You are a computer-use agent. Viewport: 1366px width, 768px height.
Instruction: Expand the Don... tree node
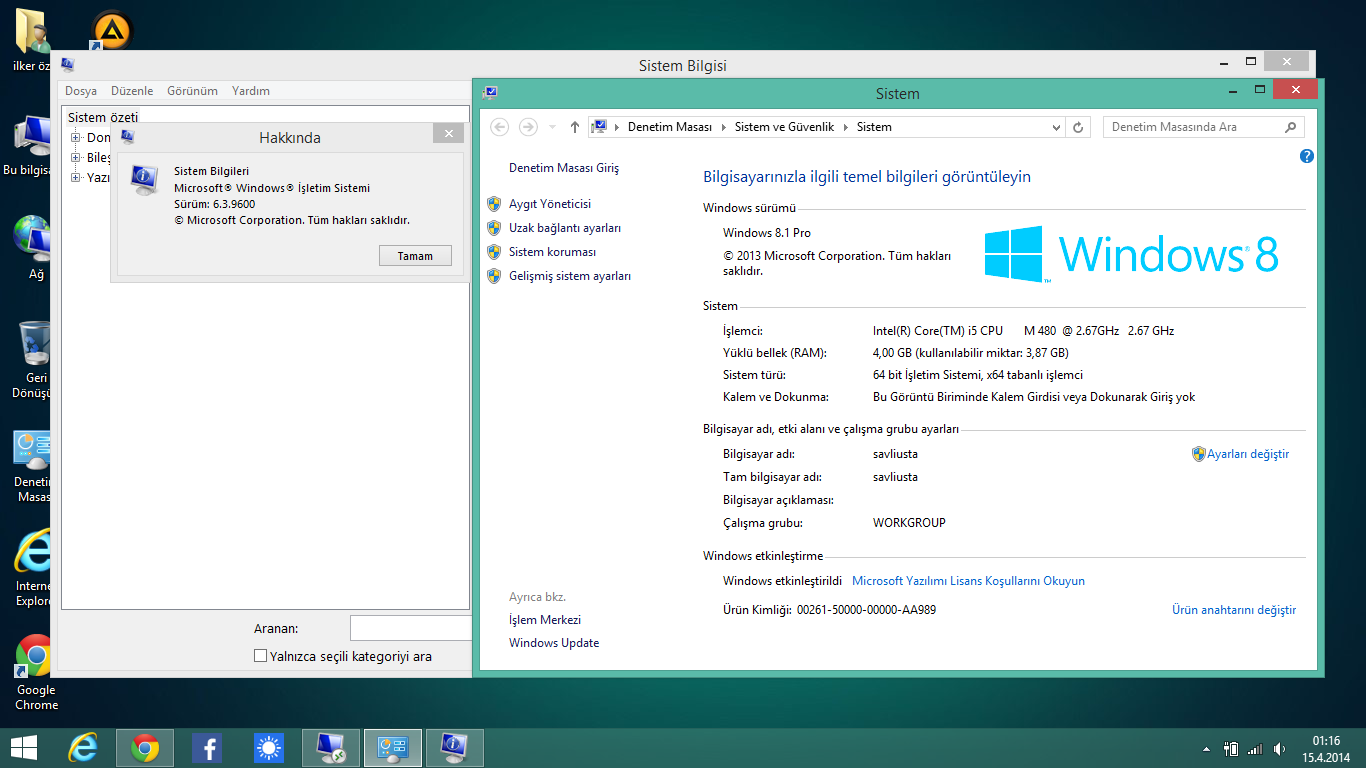click(x=76, y=138)
